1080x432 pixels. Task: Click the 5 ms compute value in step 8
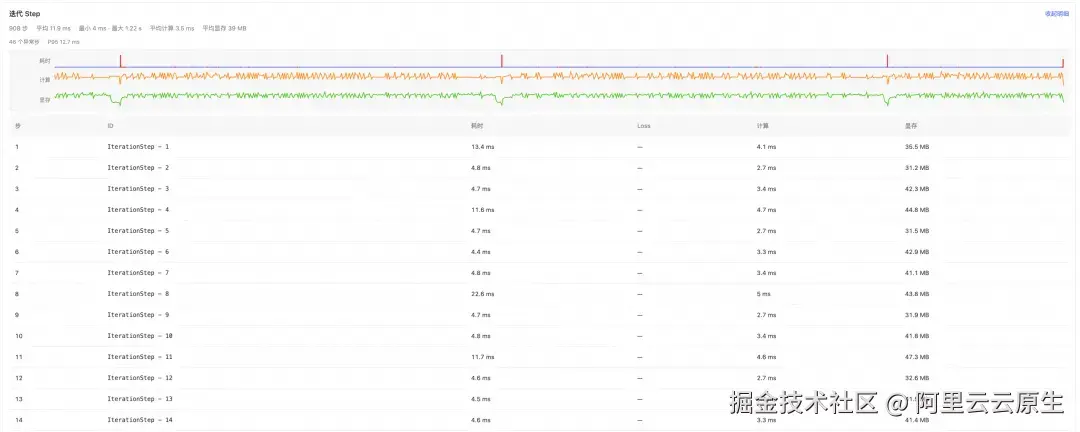[x=764, y=294]
